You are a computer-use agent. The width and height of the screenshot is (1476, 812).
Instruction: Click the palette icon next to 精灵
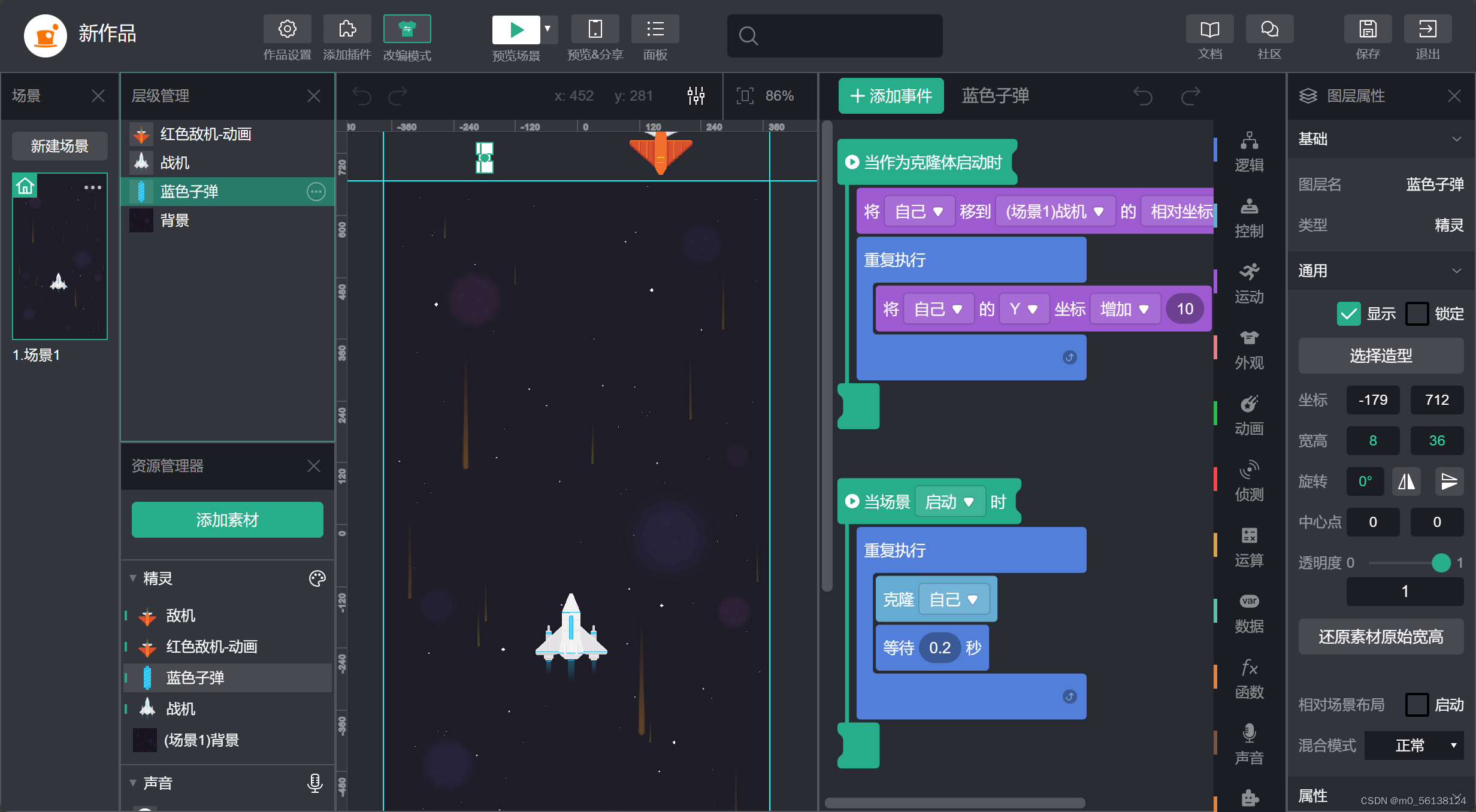(x=317, y=578)
